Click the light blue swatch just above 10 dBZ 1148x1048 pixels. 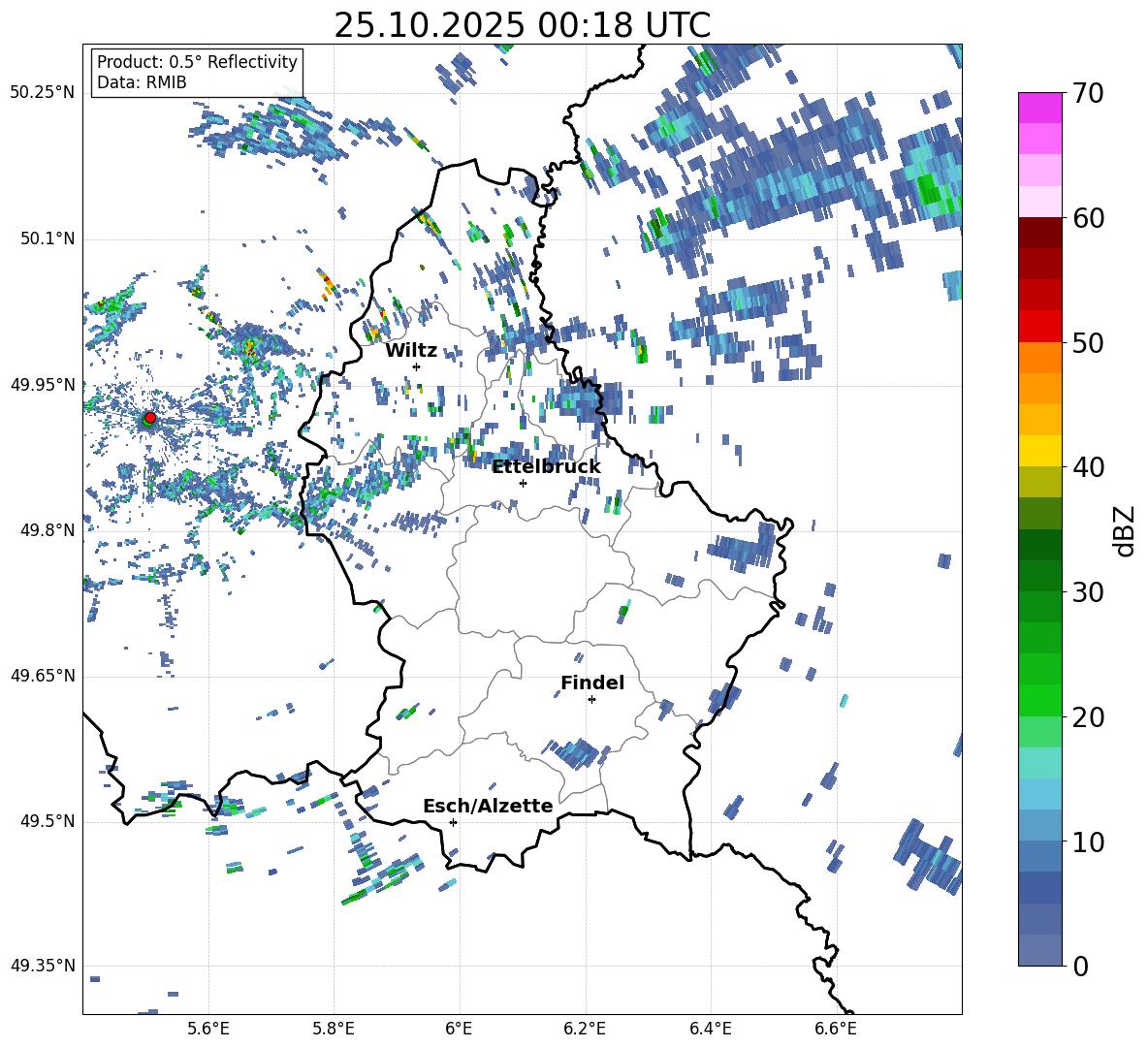[x=1039, y=825]
